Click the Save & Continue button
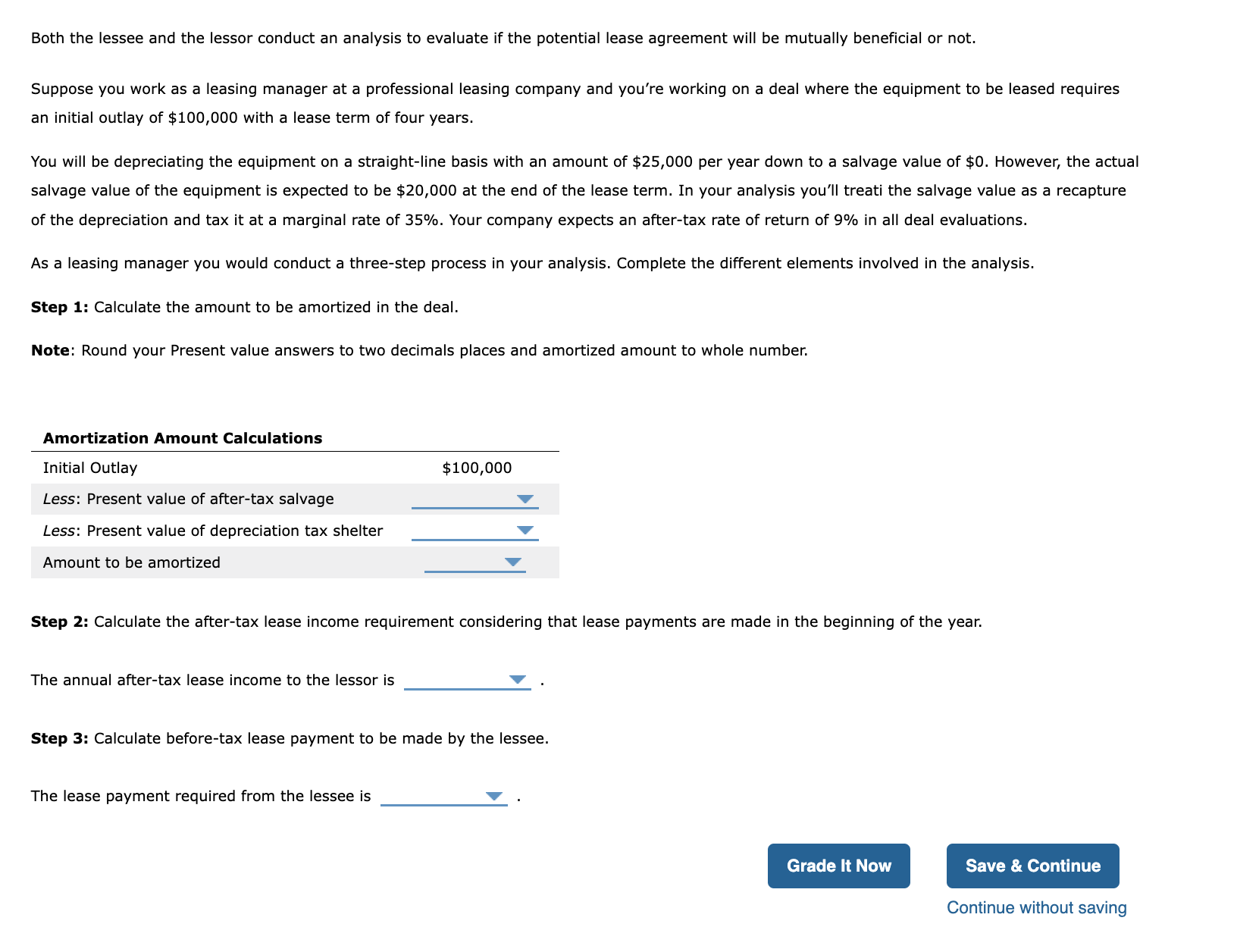1237x952 pixels. click(1032, 866)
